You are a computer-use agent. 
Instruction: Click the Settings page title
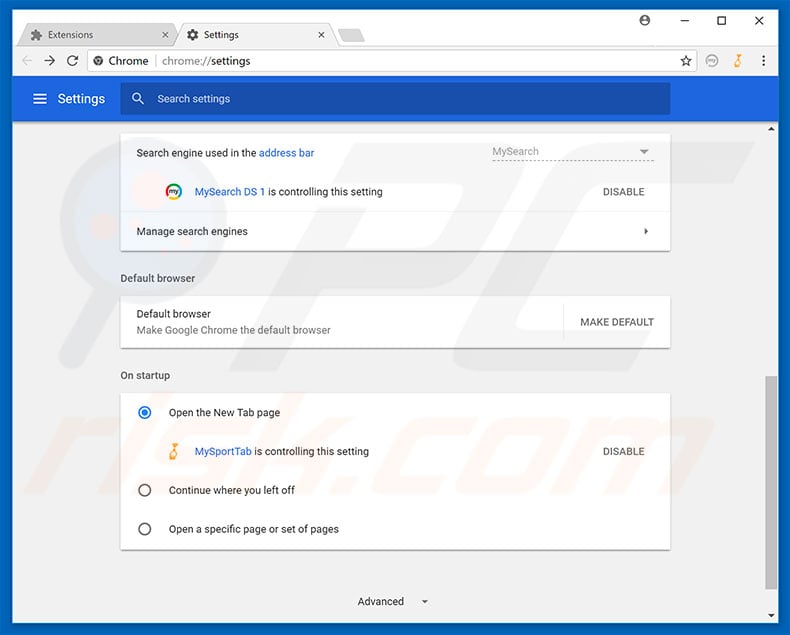81,99
